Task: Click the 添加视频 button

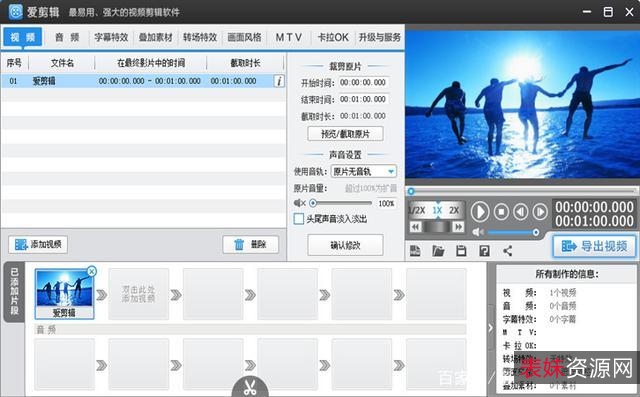Action: click(x=38, y=244)
